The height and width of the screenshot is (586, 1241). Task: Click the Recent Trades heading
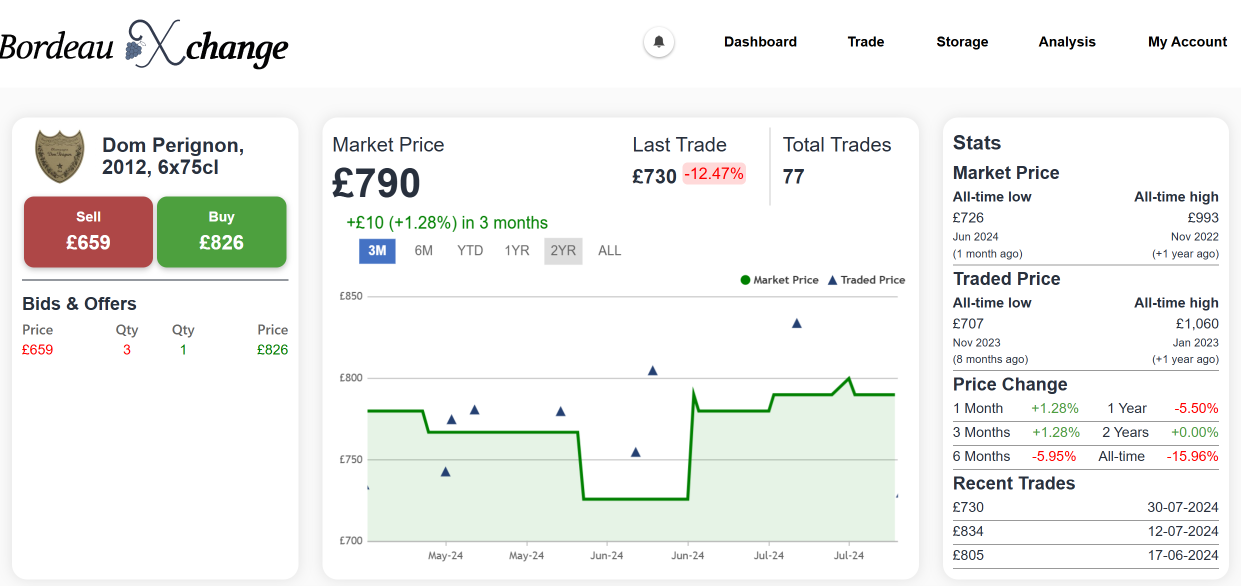click(x=1014, y=483)
